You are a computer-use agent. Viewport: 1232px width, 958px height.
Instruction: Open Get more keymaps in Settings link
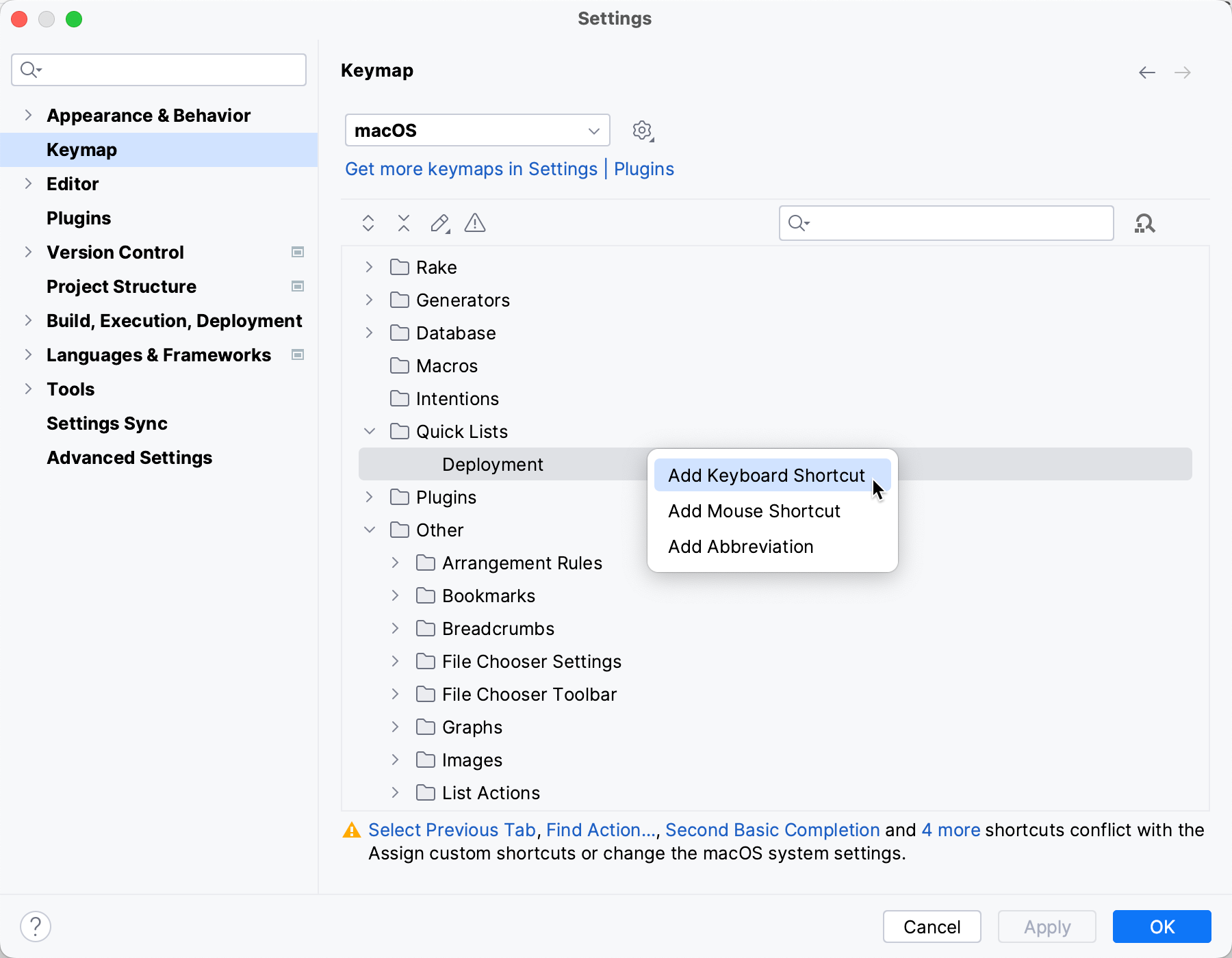[x=471, y=169]
